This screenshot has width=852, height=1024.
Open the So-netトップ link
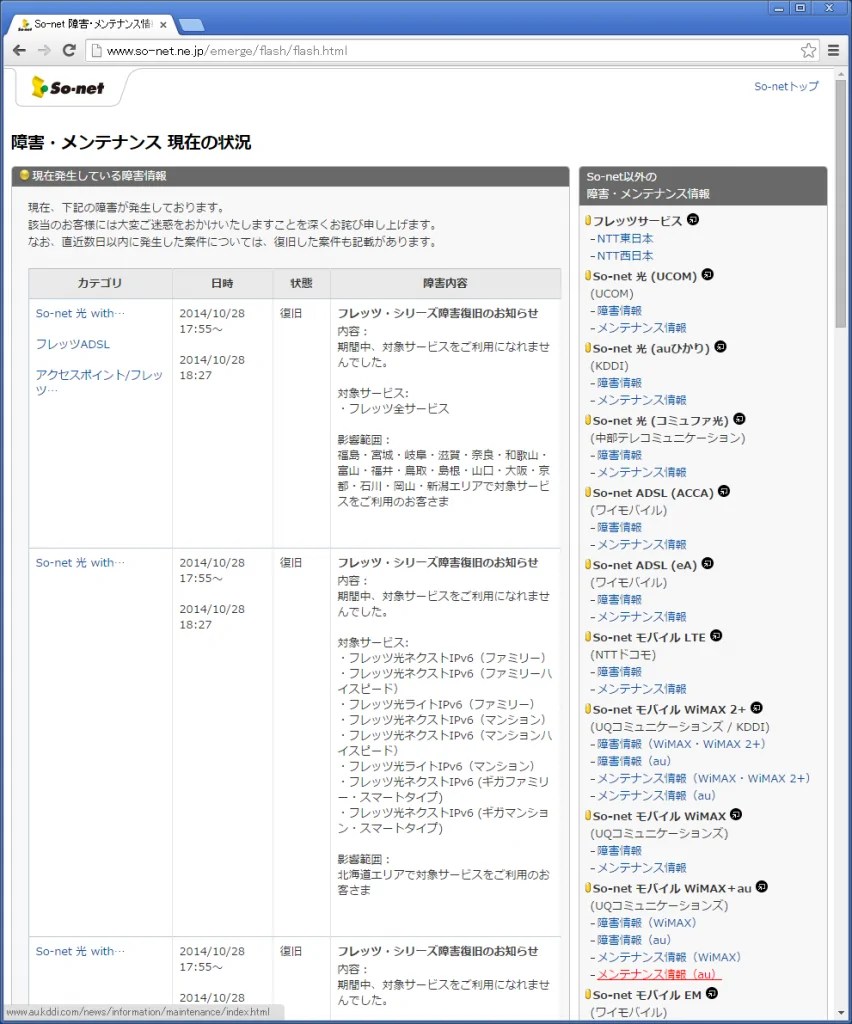point(786,86)
